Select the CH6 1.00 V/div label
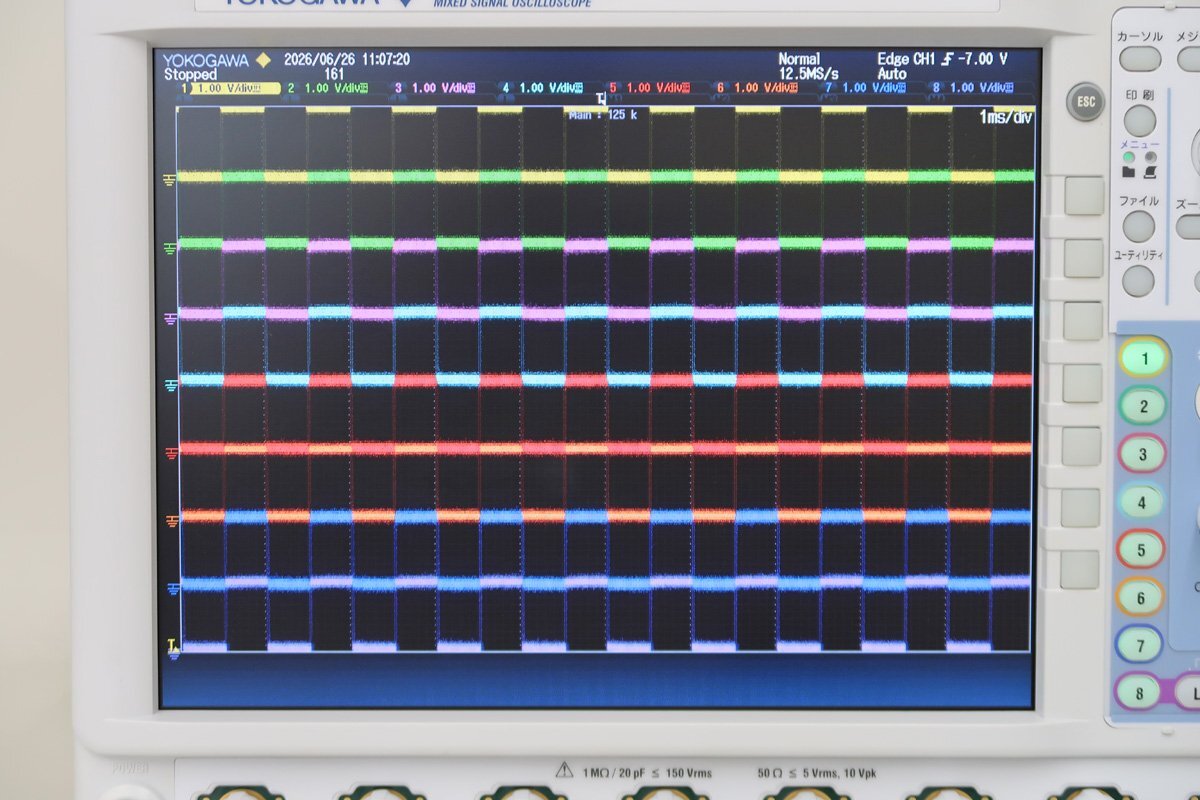This screenshot has height=800, width=1200. pyautogui.click(x=765, y=88)
